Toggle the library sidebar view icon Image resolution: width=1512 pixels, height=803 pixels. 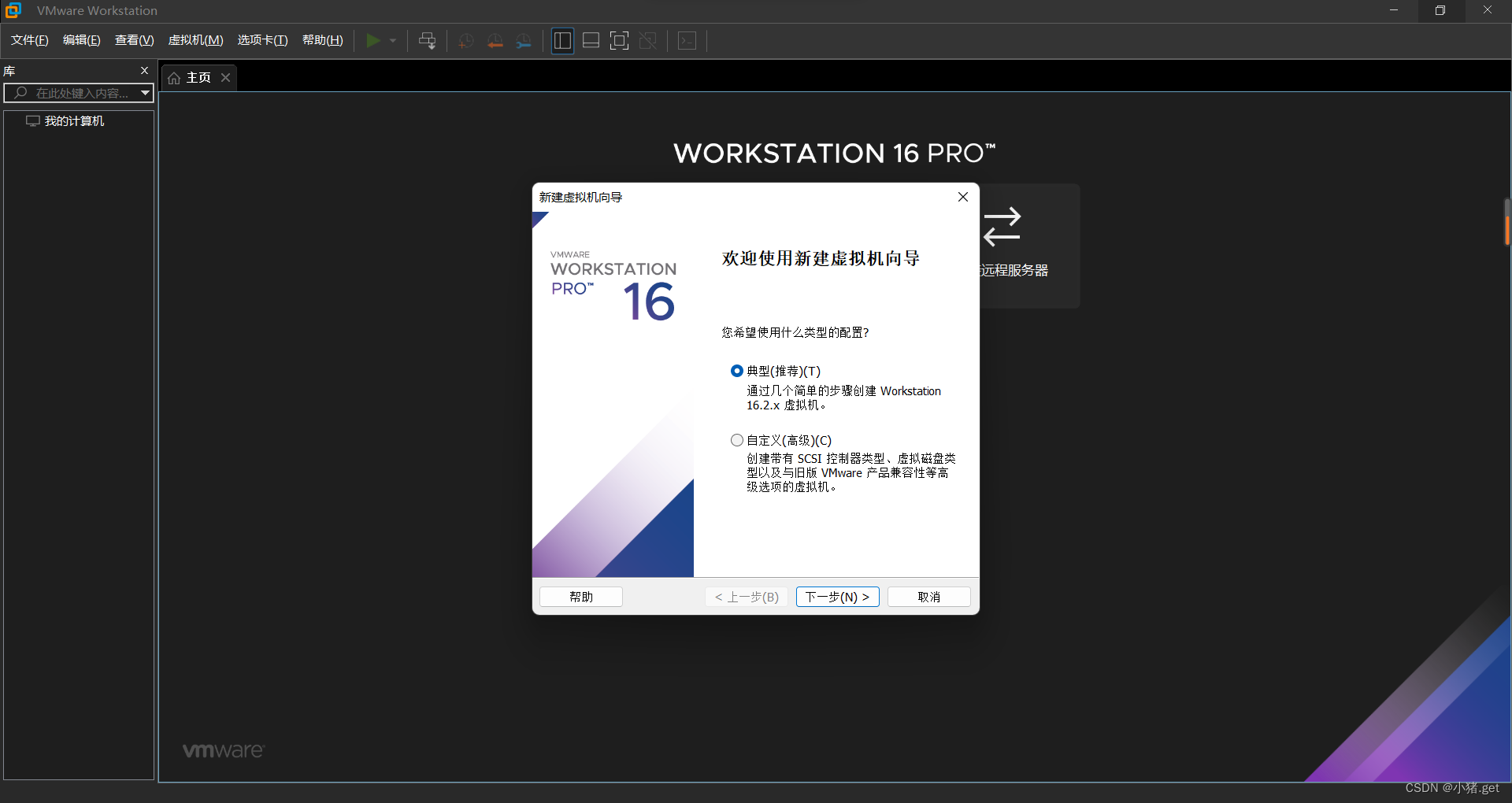click(x=562, y=40)
